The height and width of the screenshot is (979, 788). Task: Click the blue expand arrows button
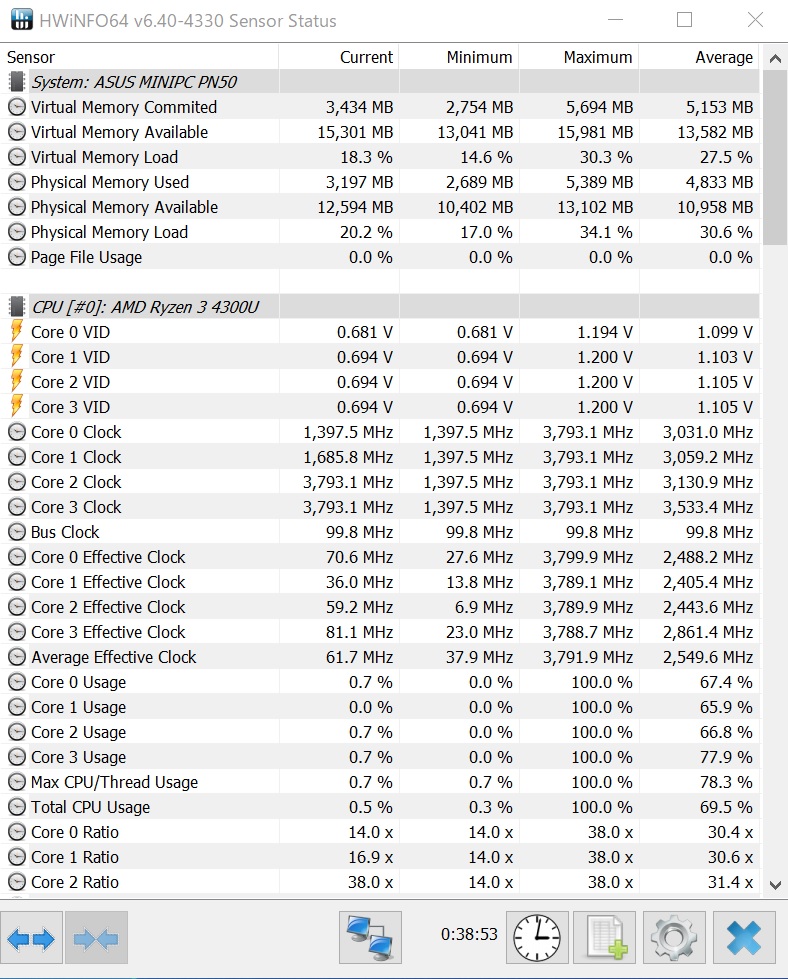tap(32, 938)
